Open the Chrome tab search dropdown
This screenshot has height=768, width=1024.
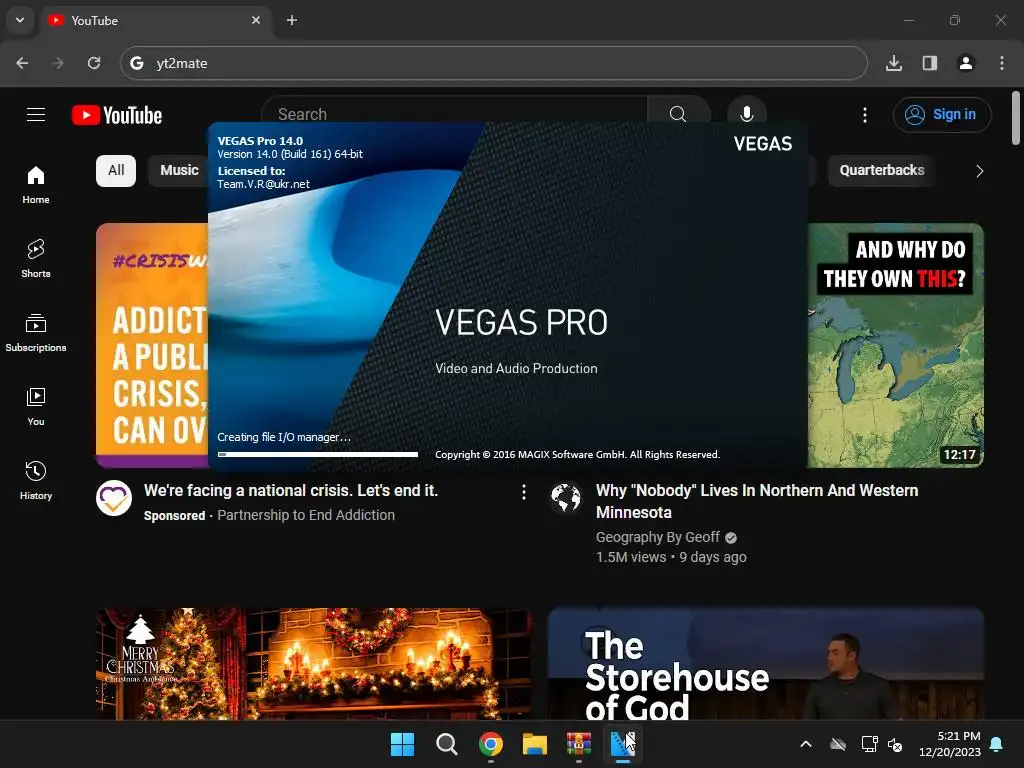pyautogui.click(x=20, y=20)
